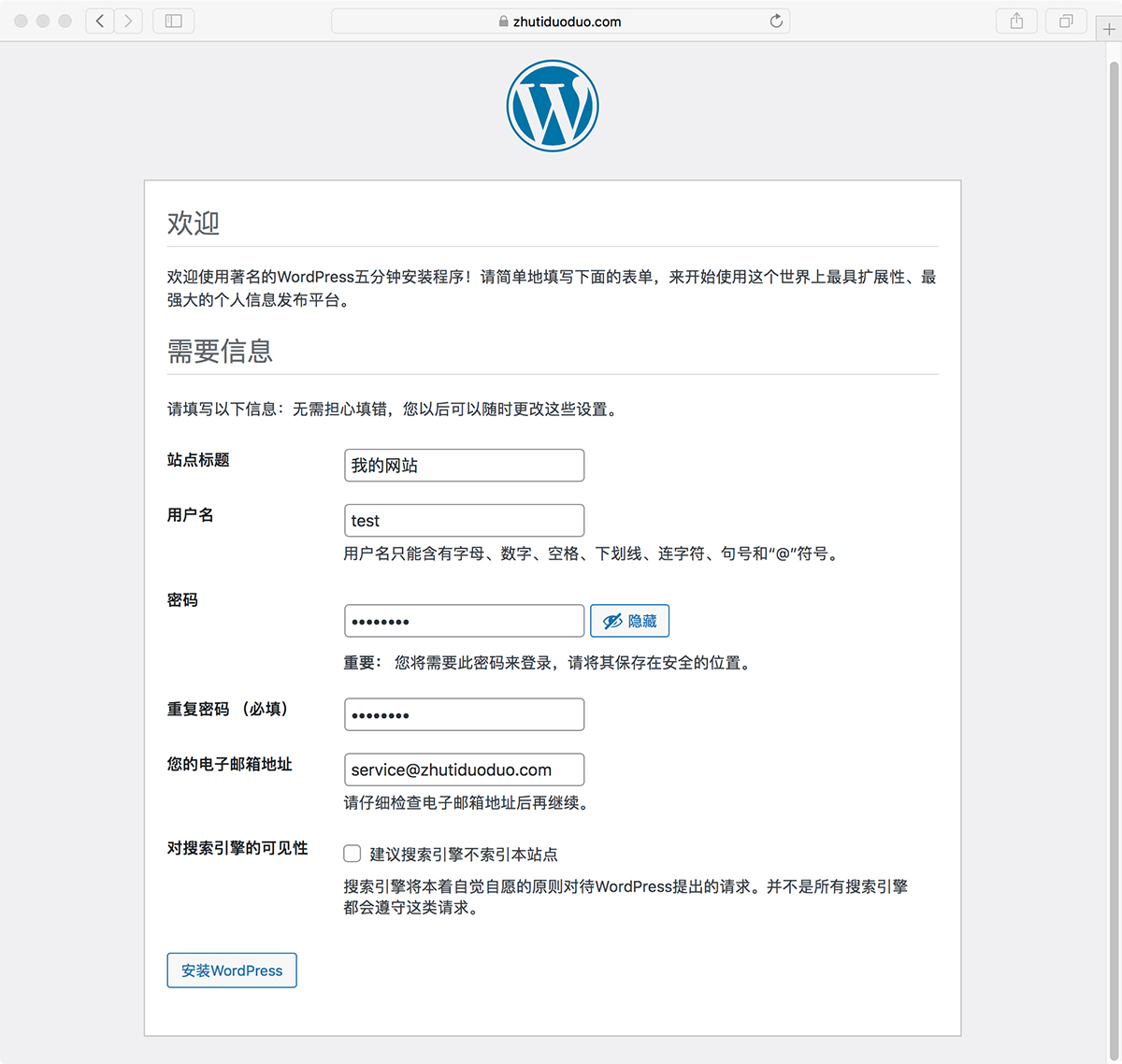Click the 对搜索引擎的可见性 label
1122x1064 pixels.
coord(237,848)
